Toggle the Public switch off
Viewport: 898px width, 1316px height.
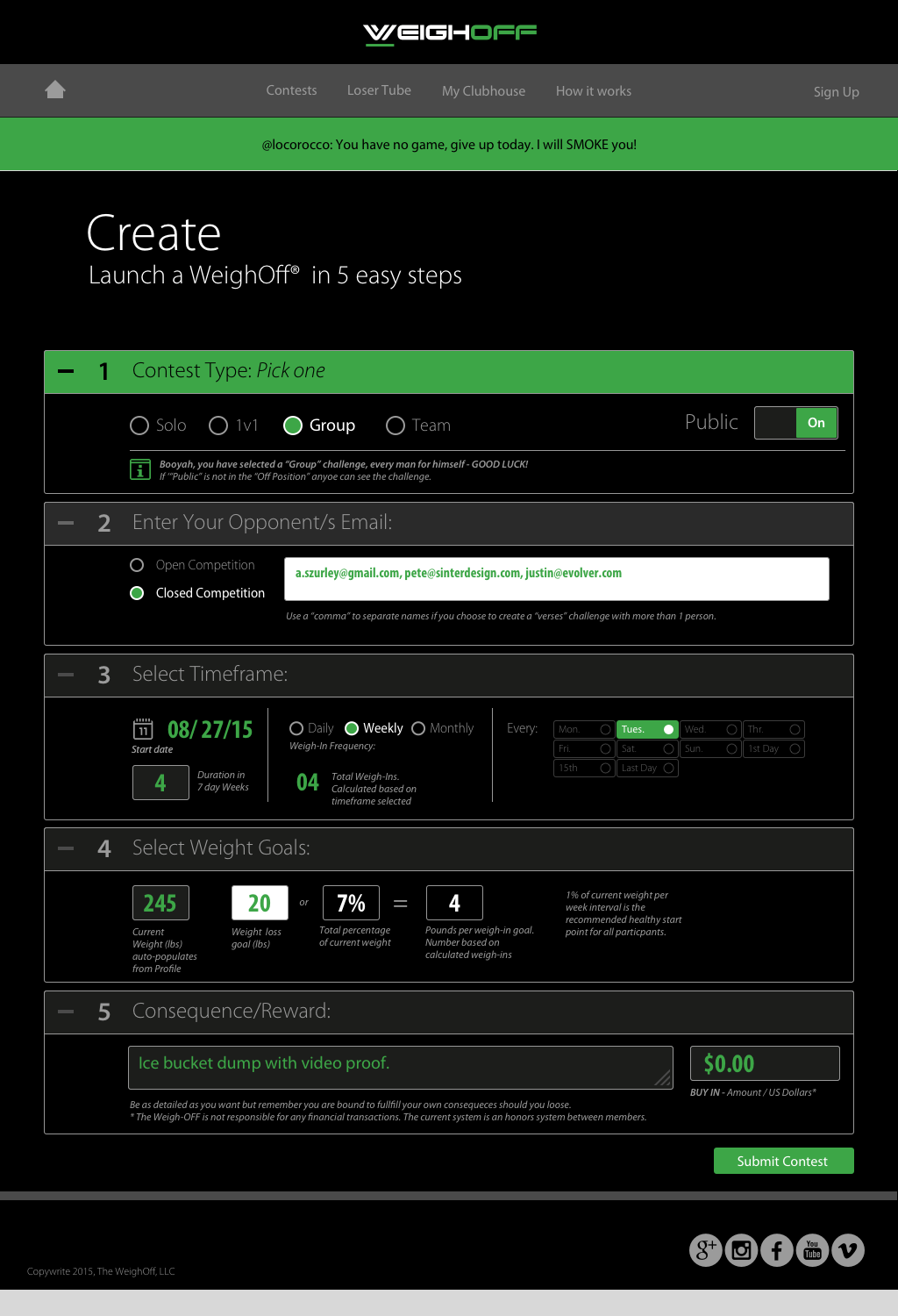pos(796,423)
